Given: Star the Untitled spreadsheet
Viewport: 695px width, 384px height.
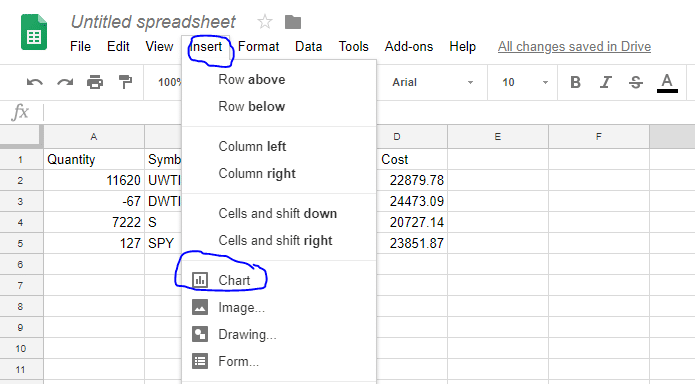Looking at the screenshot, I should click(x=265, y=21).
